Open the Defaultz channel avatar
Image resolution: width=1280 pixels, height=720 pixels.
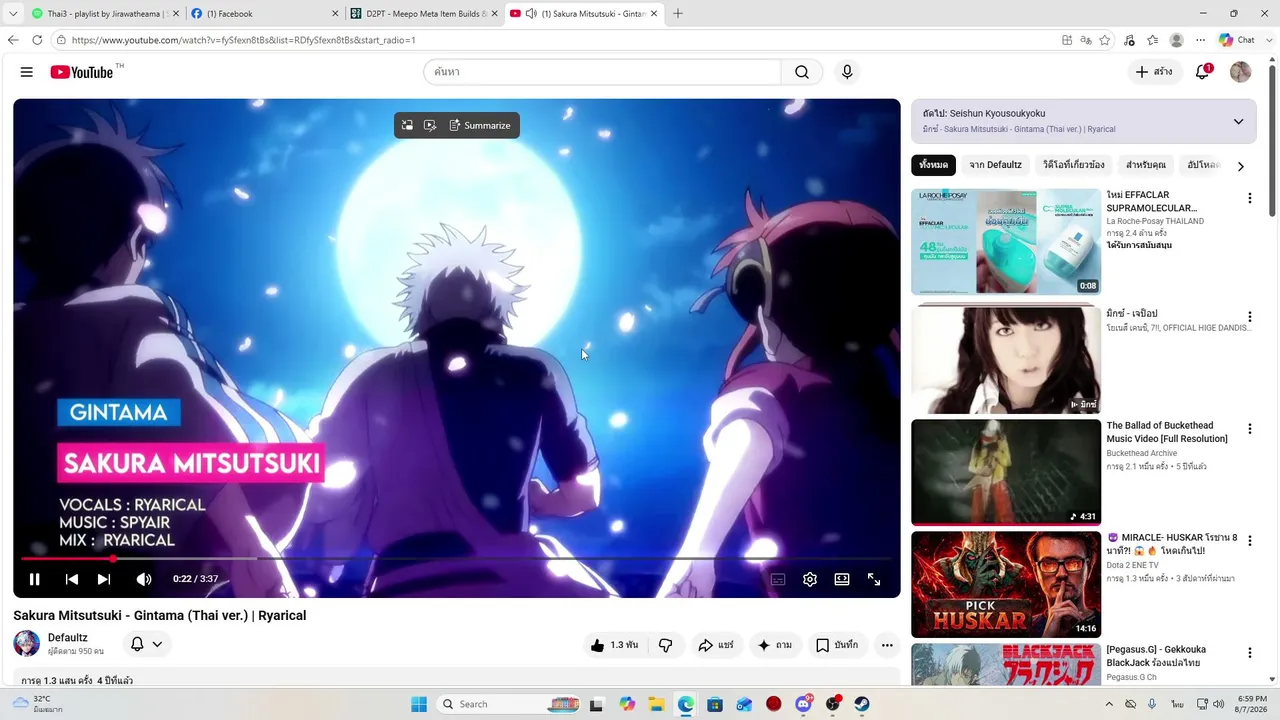pyautogui.click(x=27, y=643)
